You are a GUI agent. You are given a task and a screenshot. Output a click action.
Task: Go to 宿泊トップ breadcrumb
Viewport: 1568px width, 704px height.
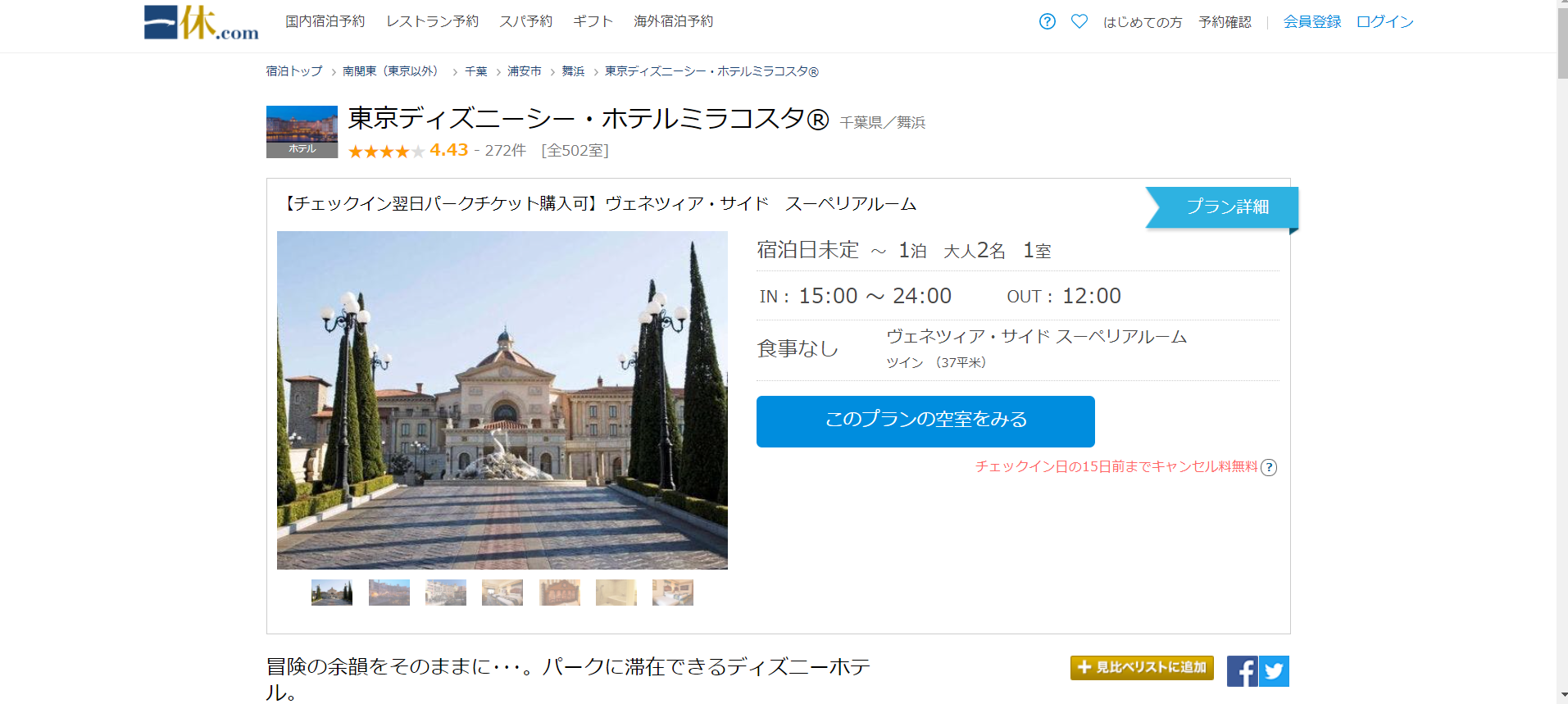[294, 71]
